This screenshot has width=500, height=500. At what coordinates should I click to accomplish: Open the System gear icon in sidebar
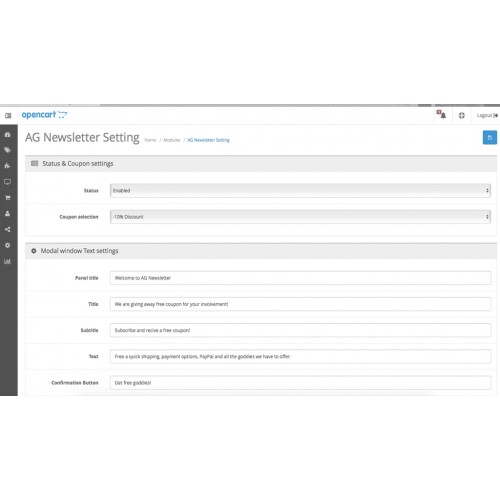[x=7, y=245]
